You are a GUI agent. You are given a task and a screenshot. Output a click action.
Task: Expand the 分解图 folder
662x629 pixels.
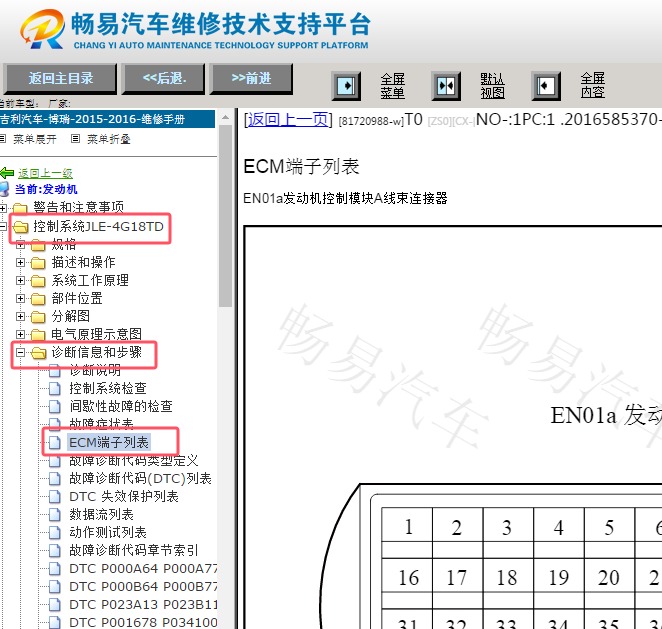tap(20, 316)
